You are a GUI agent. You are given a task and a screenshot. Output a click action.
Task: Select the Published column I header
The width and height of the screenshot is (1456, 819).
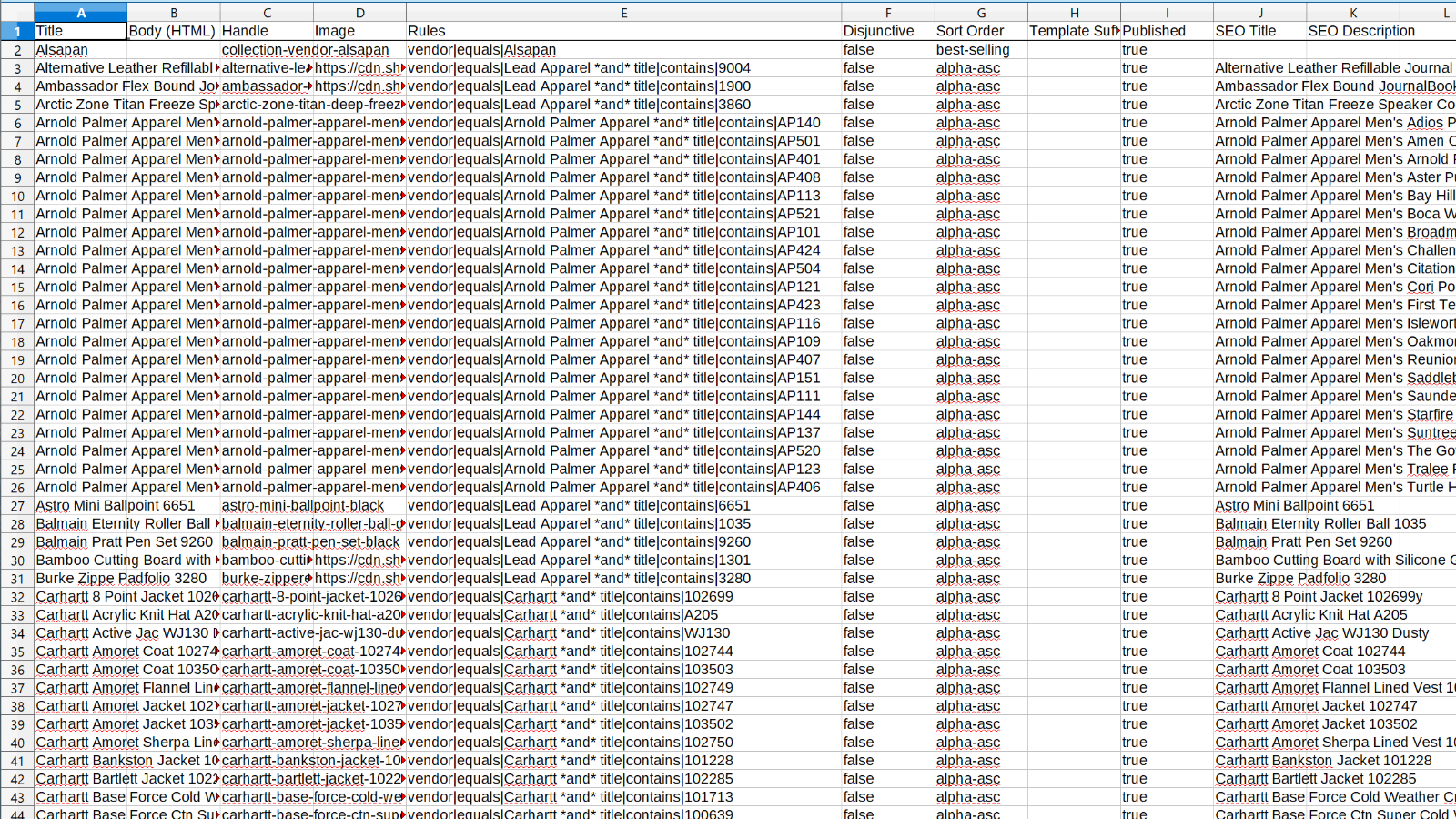[x=1167, y=12]
